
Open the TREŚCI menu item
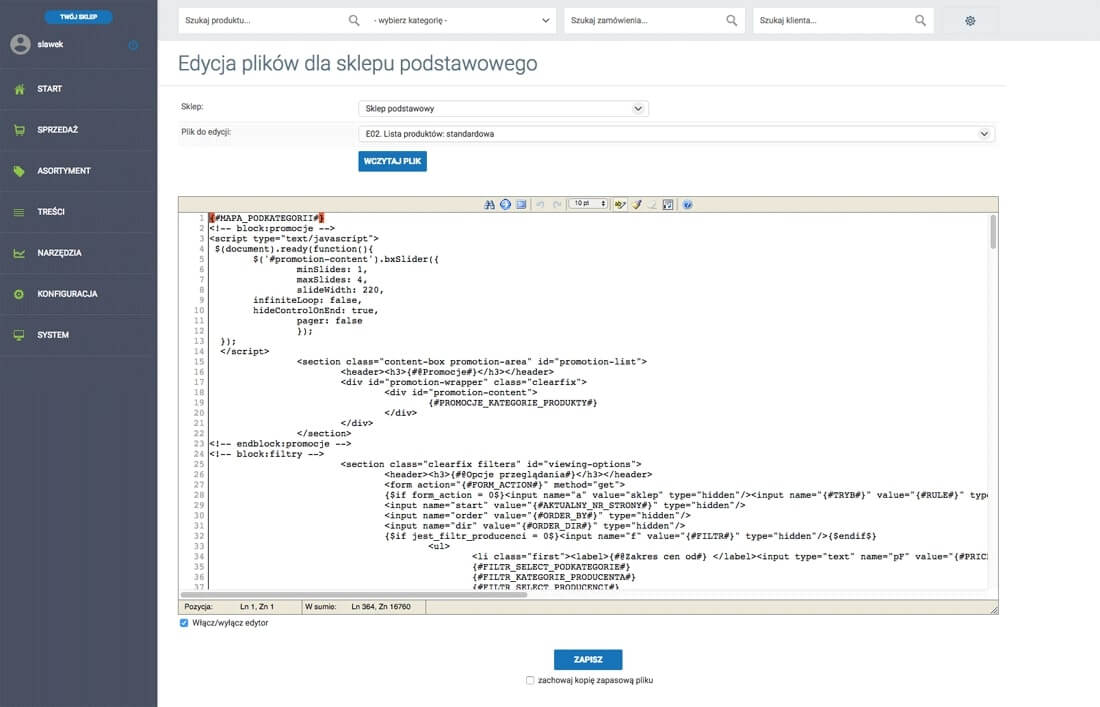point(79,212)
